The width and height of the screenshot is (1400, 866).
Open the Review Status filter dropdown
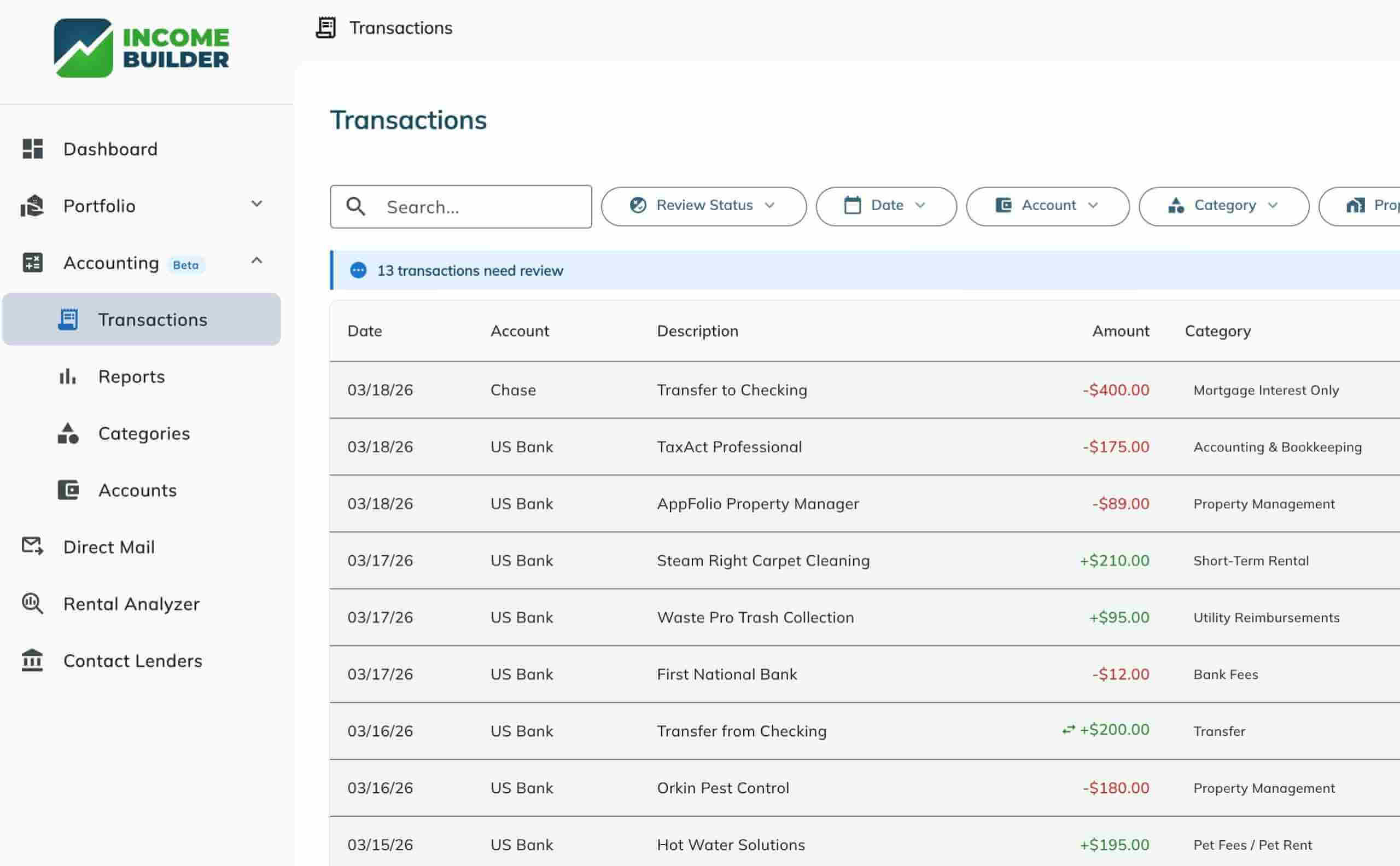point(704,206)
